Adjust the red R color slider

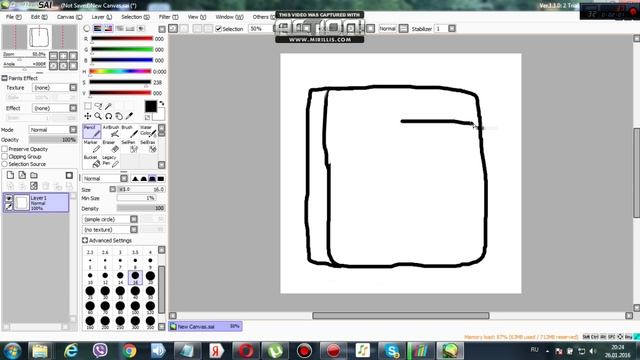[x=122, y=39]
